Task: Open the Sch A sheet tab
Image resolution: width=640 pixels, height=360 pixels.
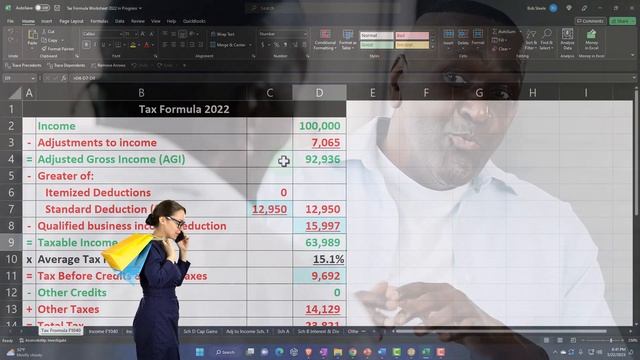Action: 283,331
